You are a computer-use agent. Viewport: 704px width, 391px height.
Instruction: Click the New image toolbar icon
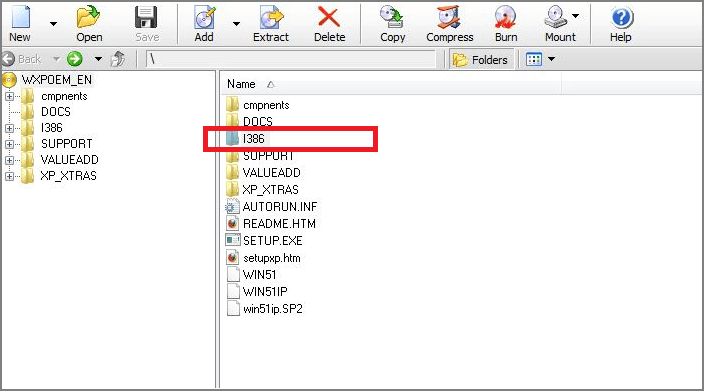(20, 17)
